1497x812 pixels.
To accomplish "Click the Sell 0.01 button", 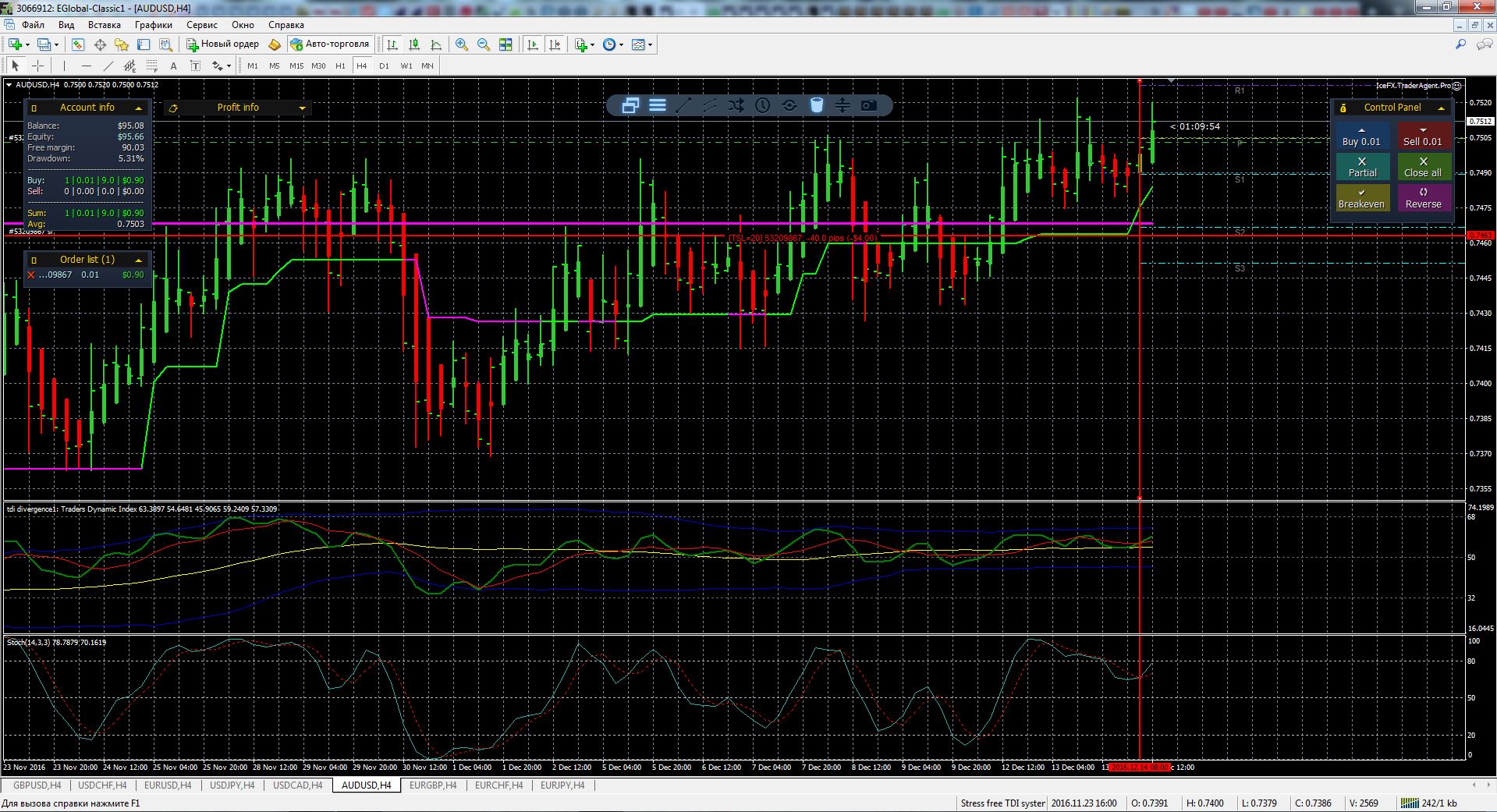I will pyautogui.click(x=1423, y=137).
